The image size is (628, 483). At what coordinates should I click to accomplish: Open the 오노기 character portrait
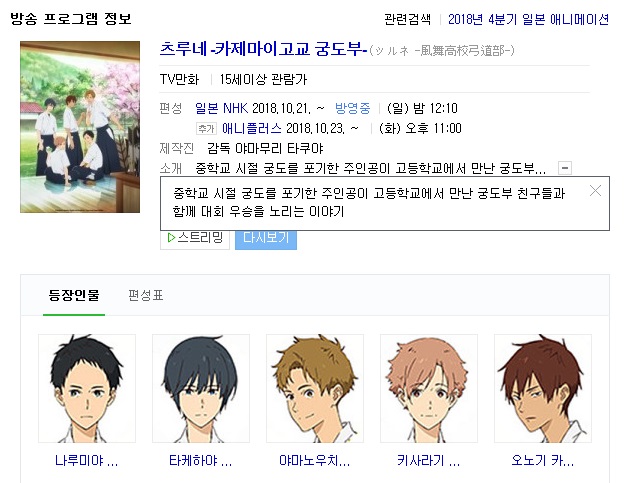pyautogui.click(x=543, y=388)
